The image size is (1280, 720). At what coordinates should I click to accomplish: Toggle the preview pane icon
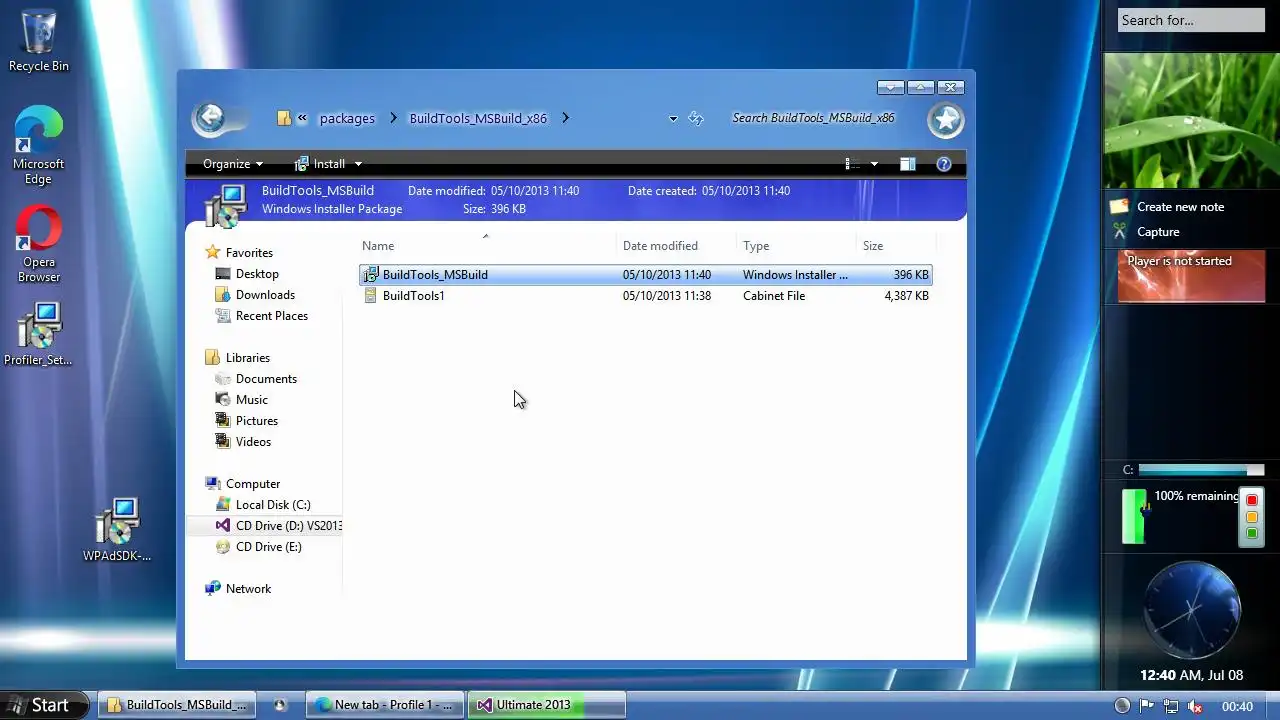[x=907, y=164]
